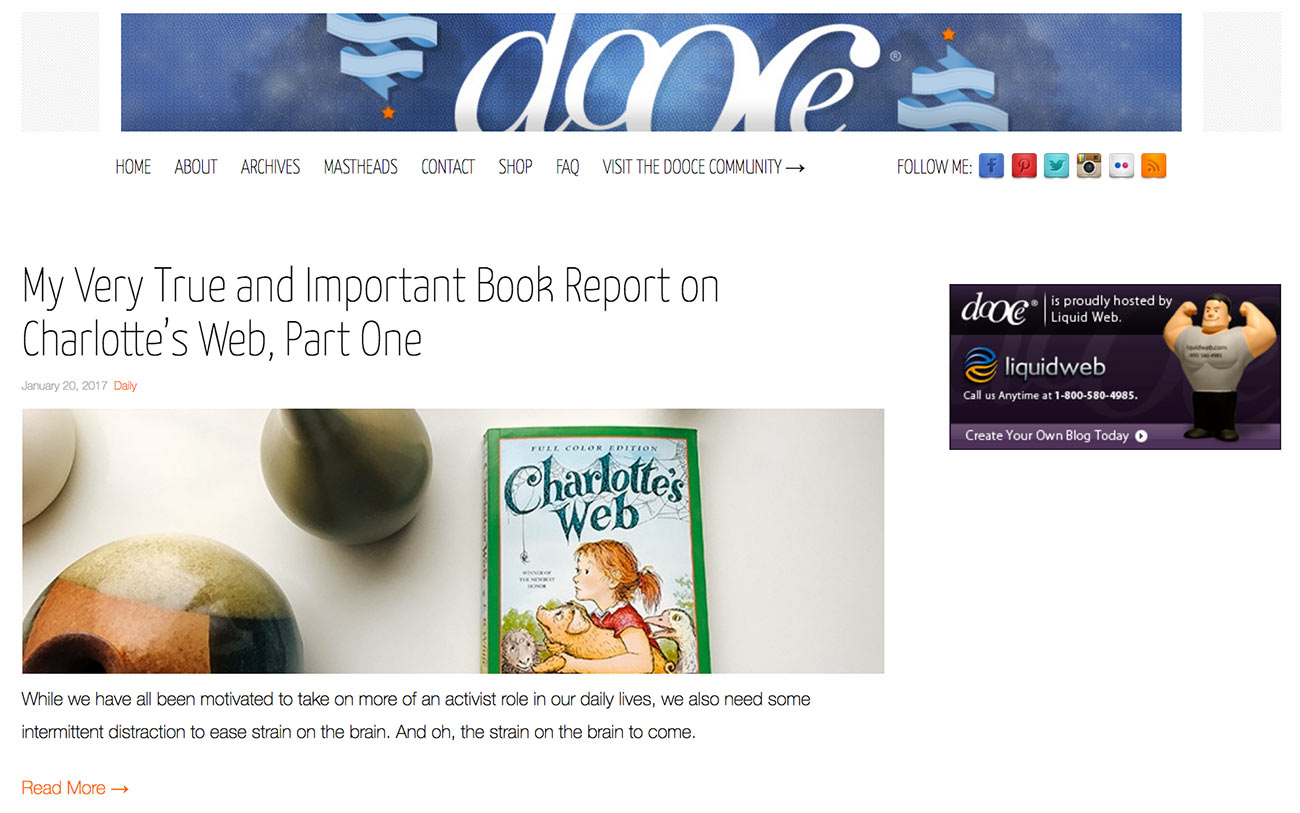Click the dooce masthead logo banner
The height and width of the screenshot is (813, 1300).
coord(651,72)
